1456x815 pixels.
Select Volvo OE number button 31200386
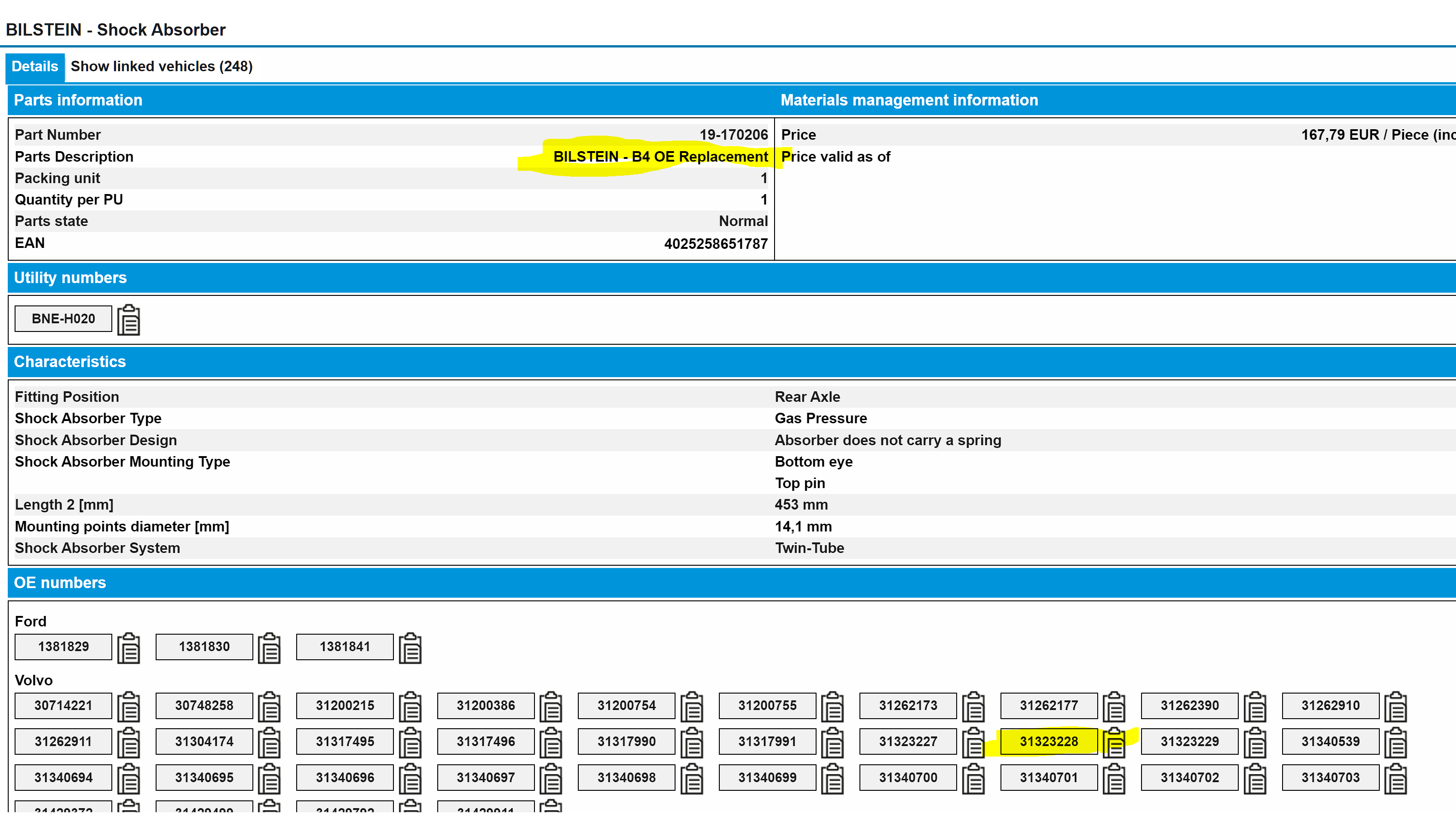pos(486,706)
